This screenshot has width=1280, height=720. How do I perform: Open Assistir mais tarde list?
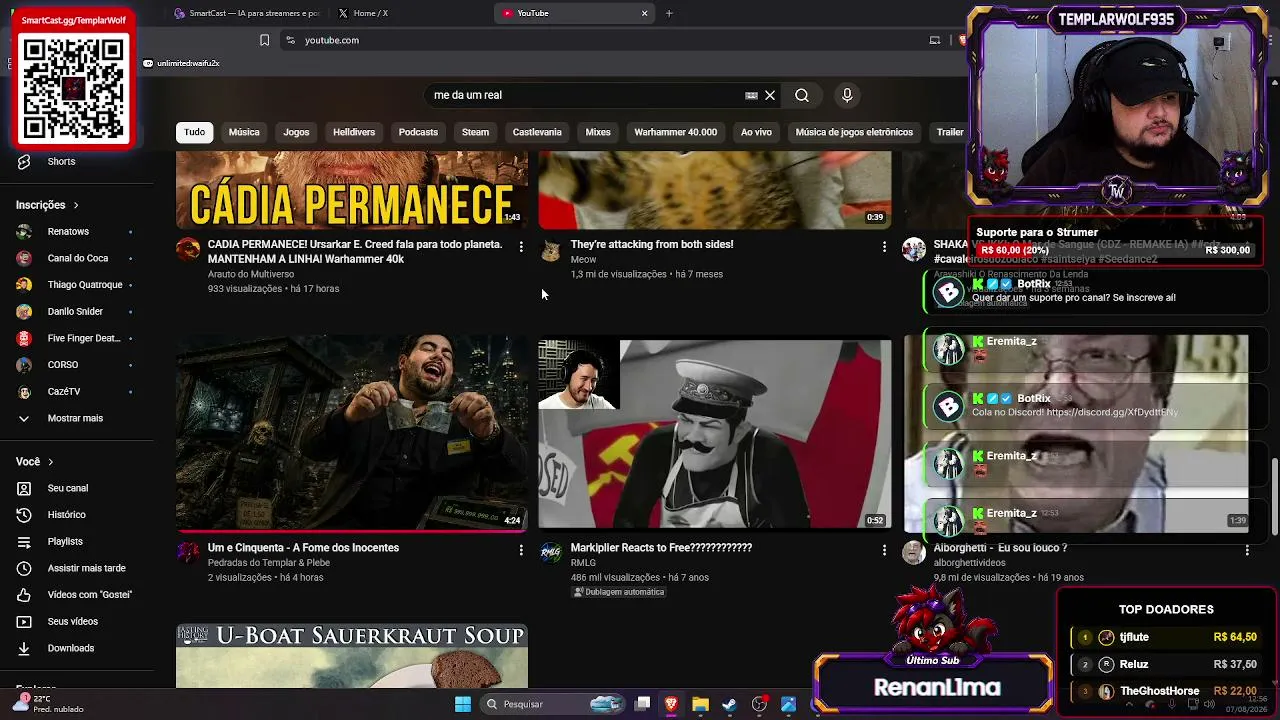76,568
